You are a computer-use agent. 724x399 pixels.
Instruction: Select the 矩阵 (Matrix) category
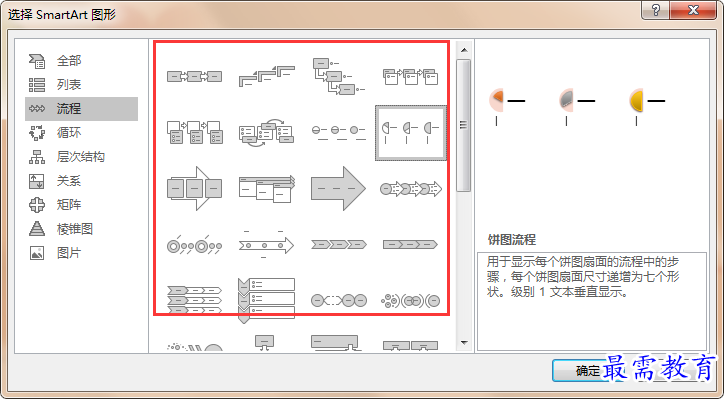coord(81,205)
